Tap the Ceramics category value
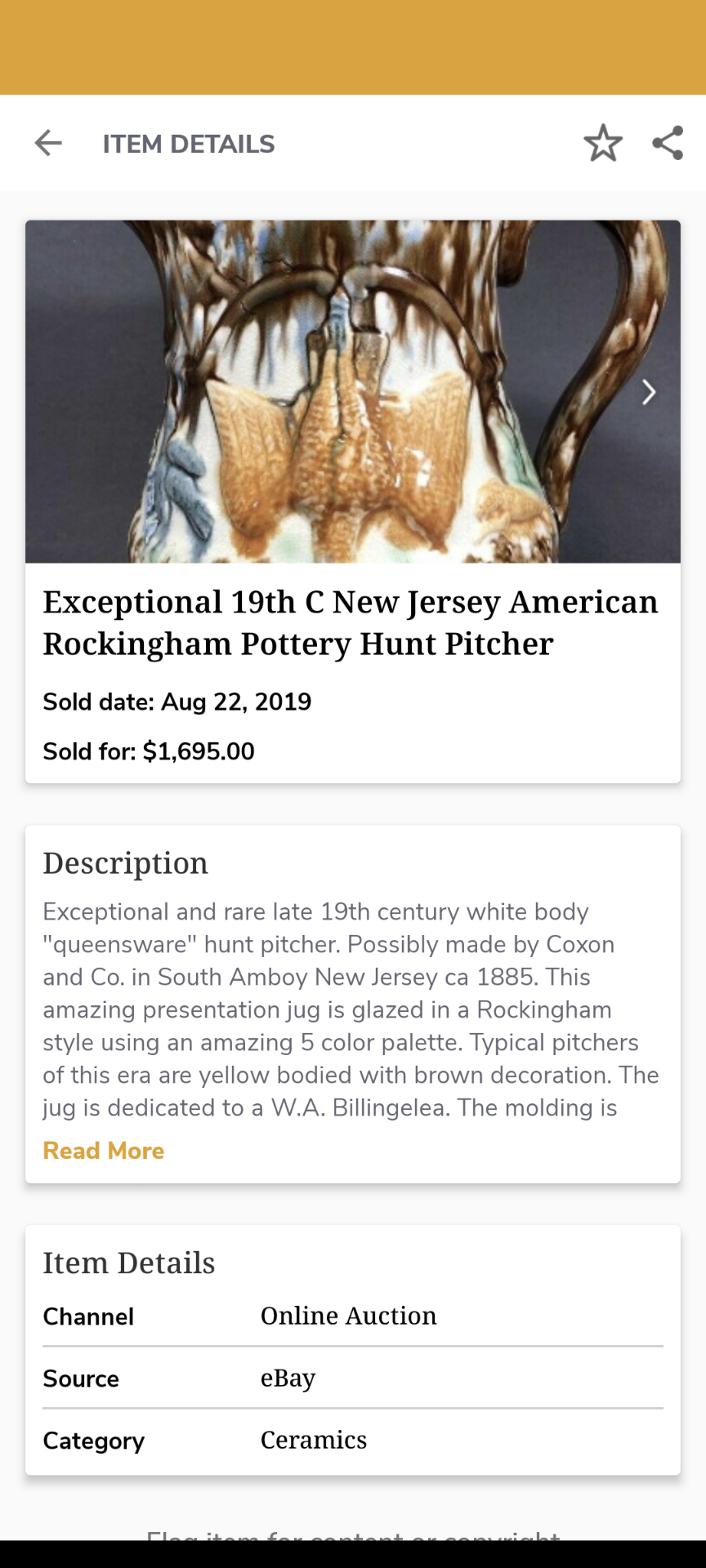The width and height of the screenshot is (706, 1568). 314,1440
